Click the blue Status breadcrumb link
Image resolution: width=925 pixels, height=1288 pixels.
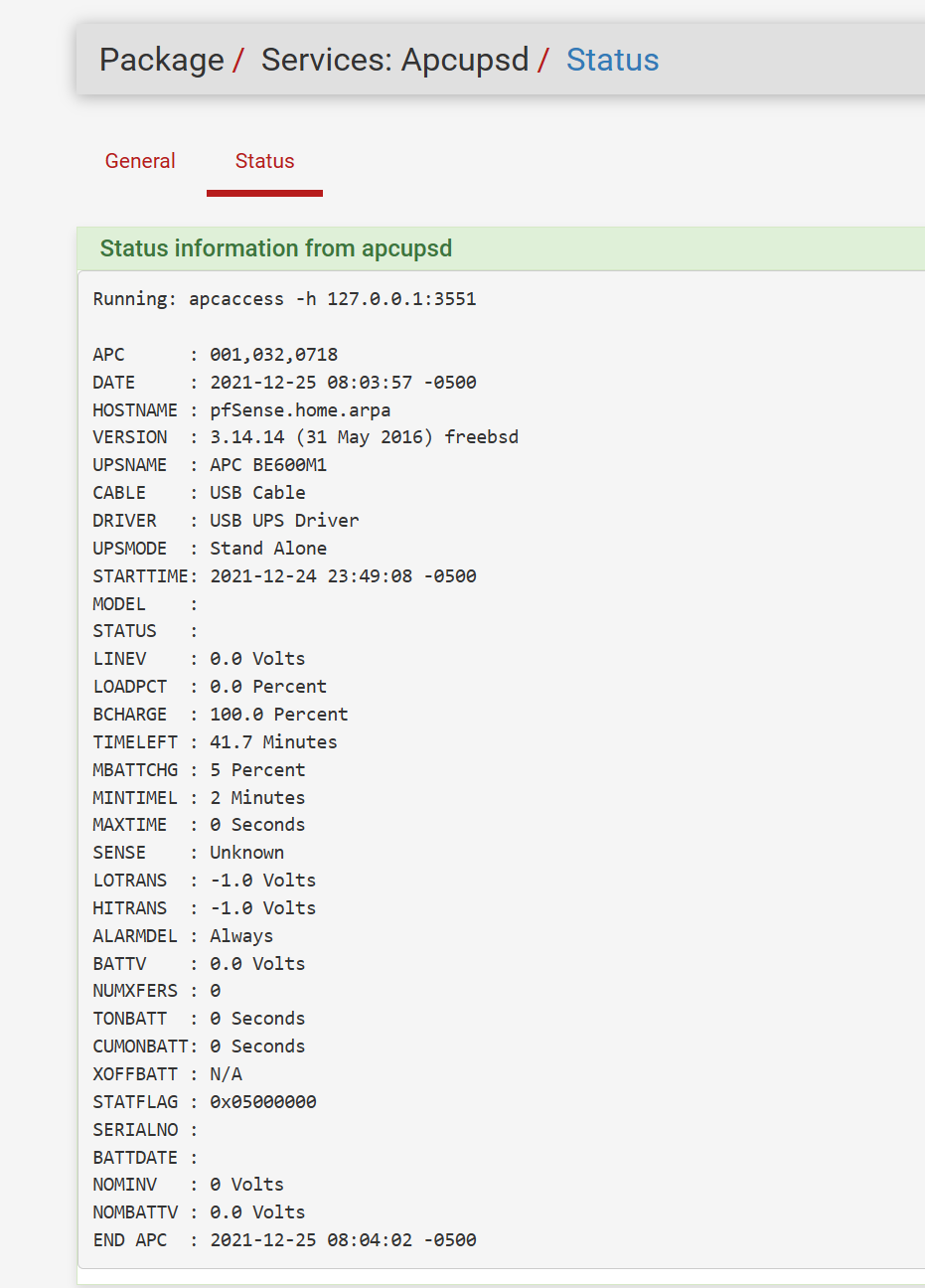(x=613, y=60)
